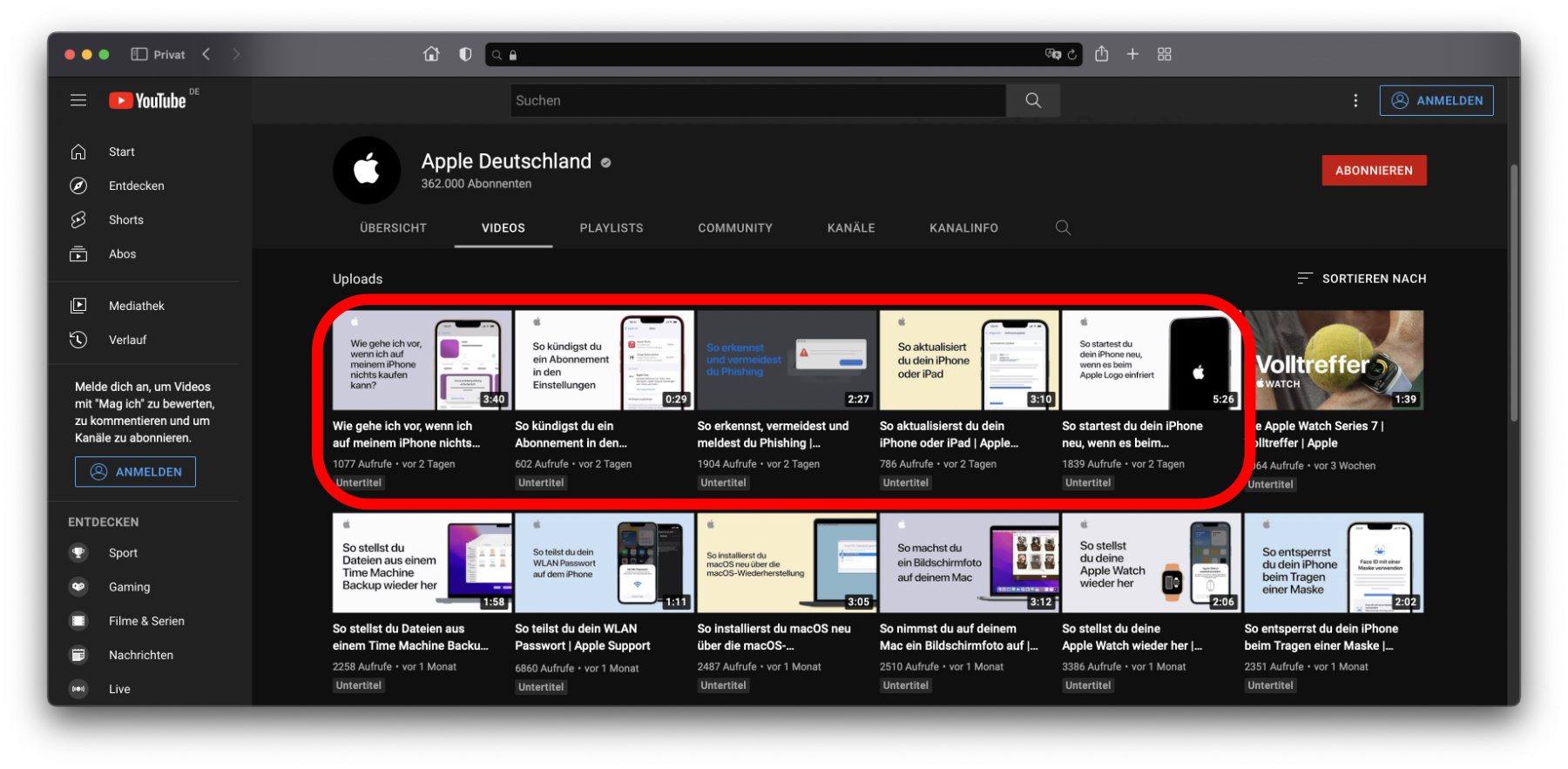Open the Volltreffer Apple Watch thumbnail
This screenshot has height=769, width=1568.
[1335, 360]
